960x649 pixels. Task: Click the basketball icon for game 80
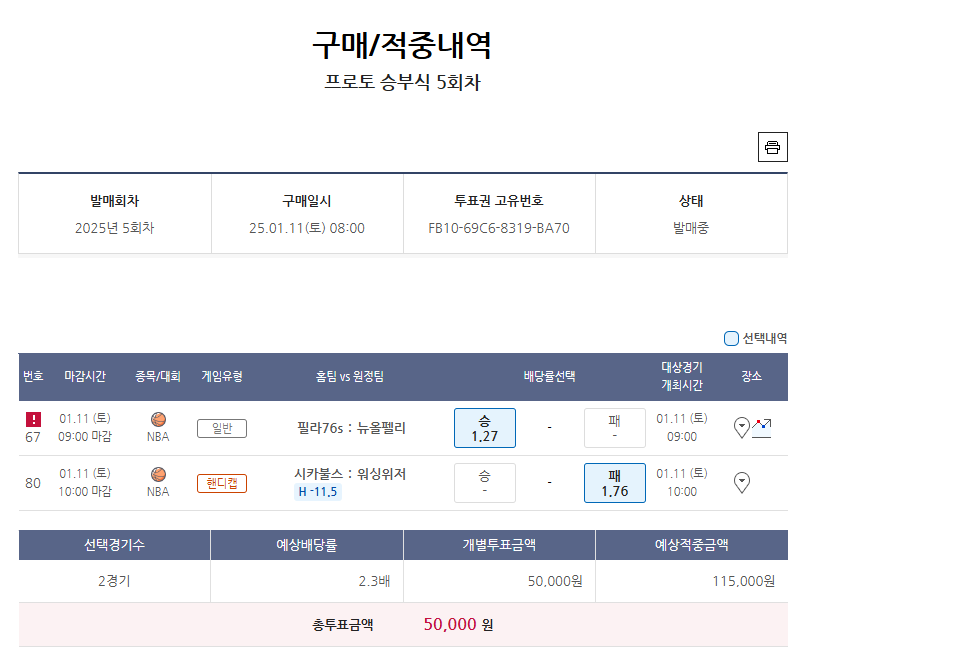coord(158,474)
